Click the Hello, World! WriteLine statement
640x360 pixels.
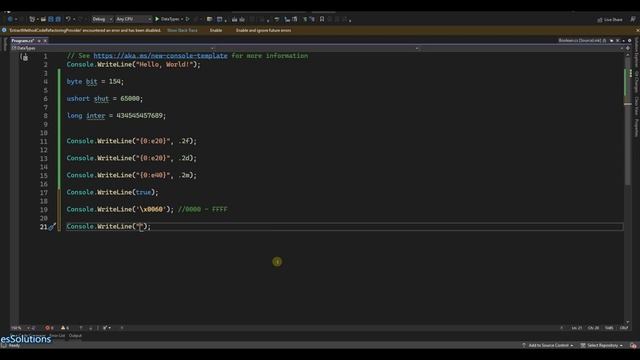pyautogui.click(x=133, y=64)
